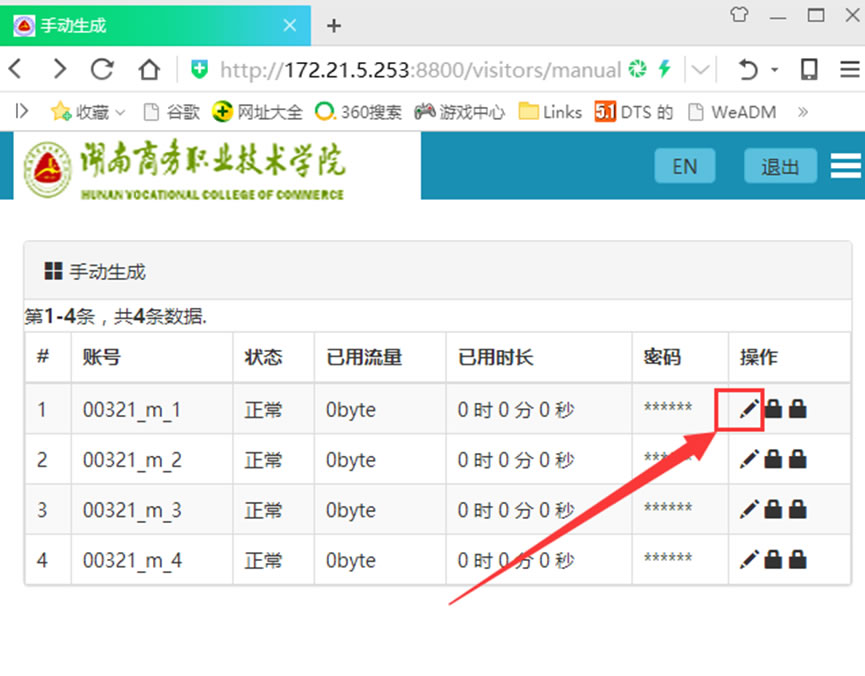The width and height of the screenshot is (865, 676).
Task: Open a new tab with plus button
Action: 334,26
